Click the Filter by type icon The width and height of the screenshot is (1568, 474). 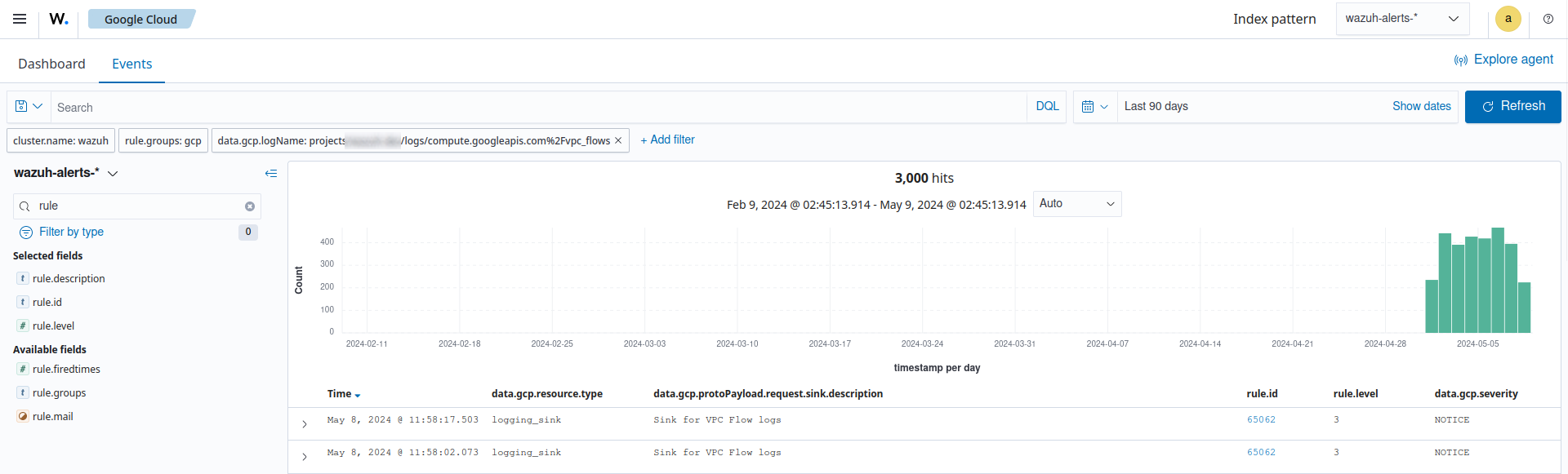(x=26, y=233)
